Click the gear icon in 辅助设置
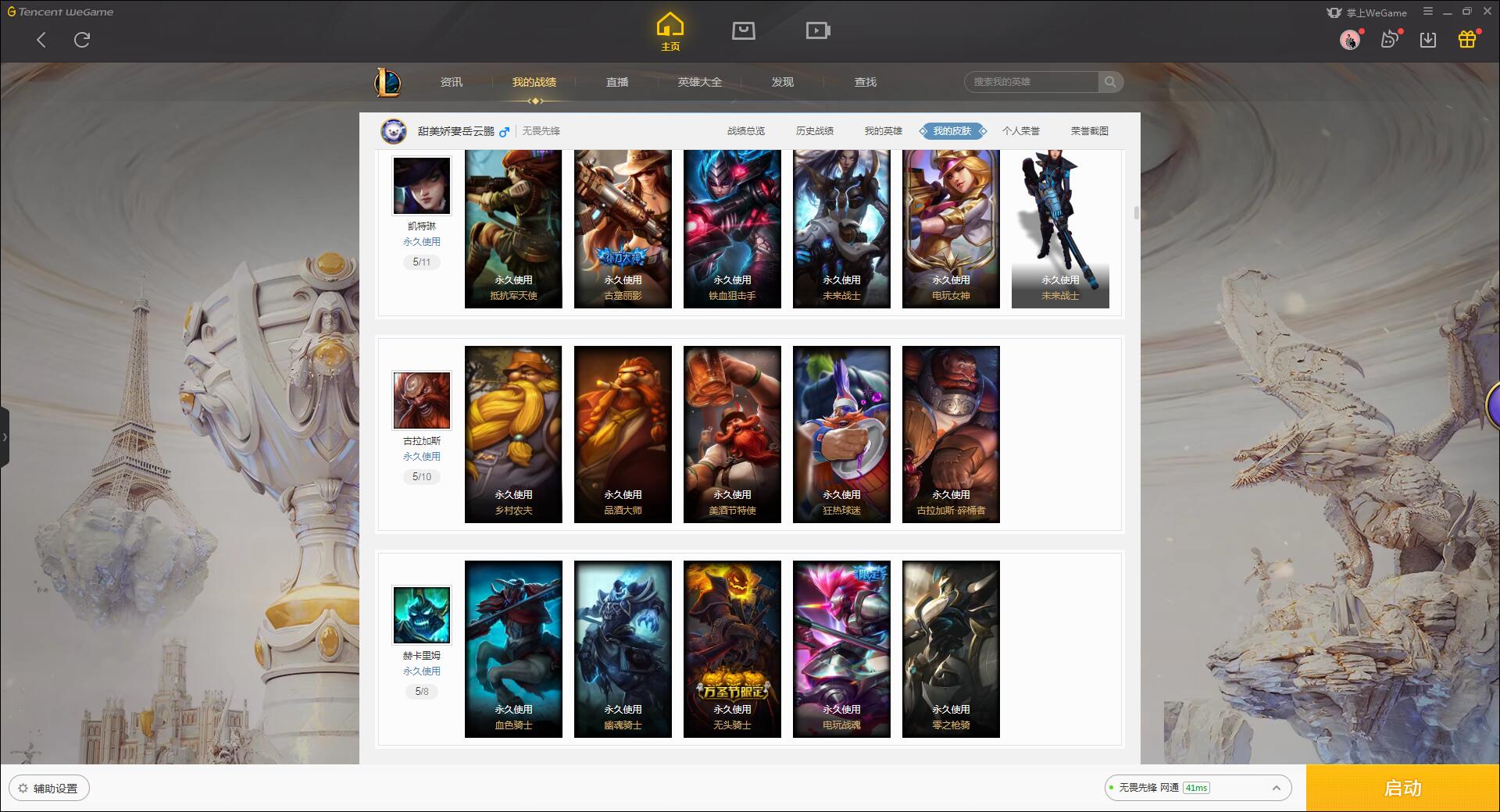Viewport: 1500px width, 812px height. click(x=23, y=789)
